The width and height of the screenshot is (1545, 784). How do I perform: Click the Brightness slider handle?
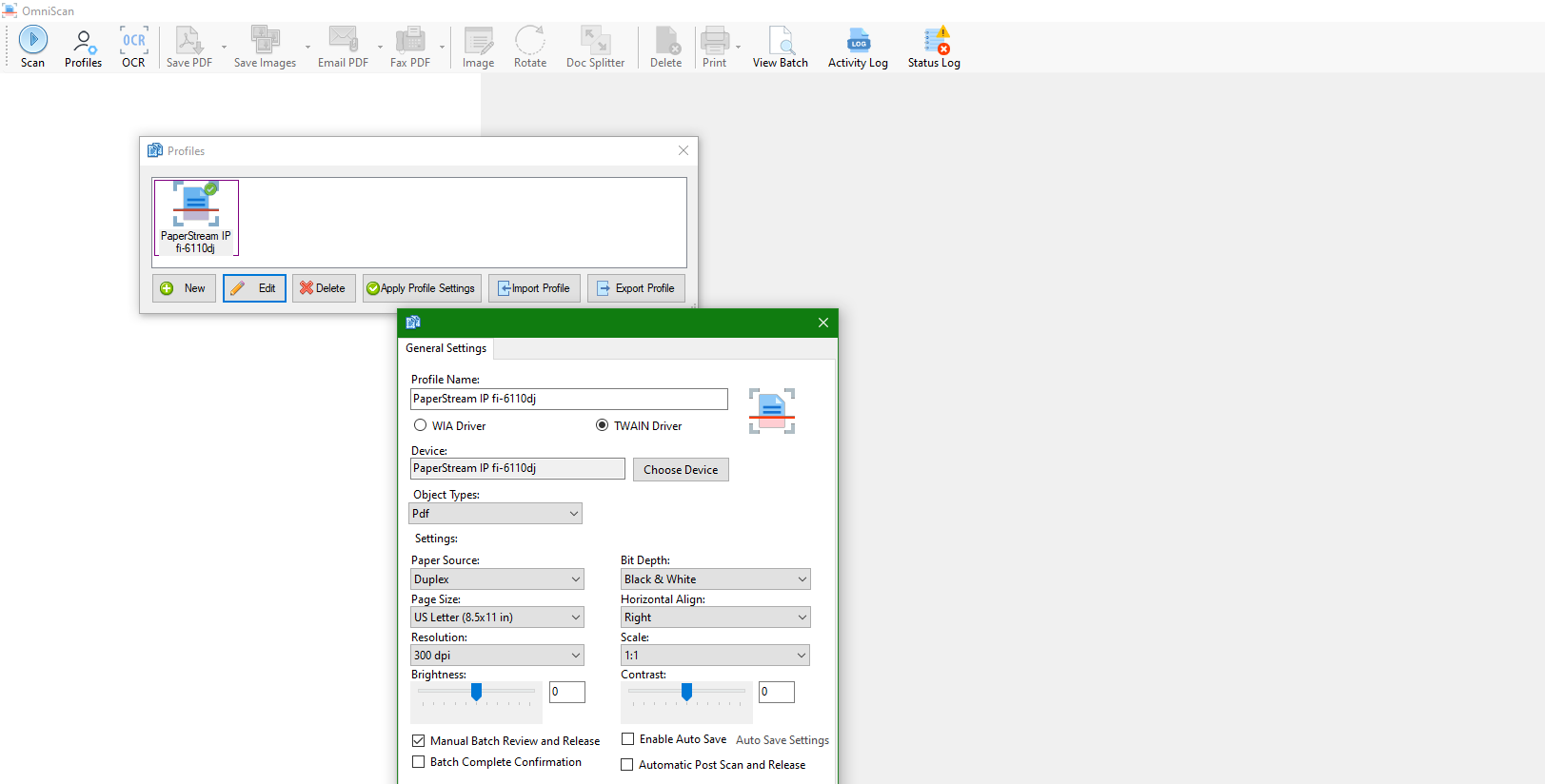(x=477, y=692)
